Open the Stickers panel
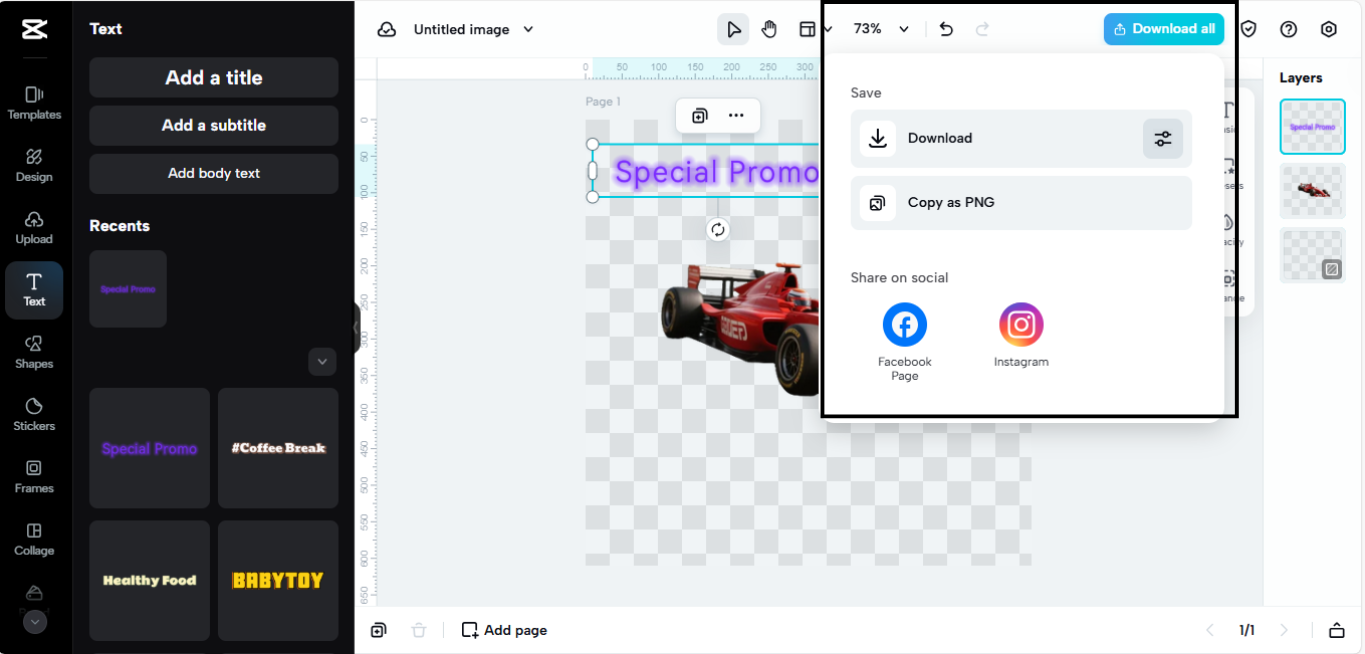This screenshot has width=1365, height=654. coord(34,414)
